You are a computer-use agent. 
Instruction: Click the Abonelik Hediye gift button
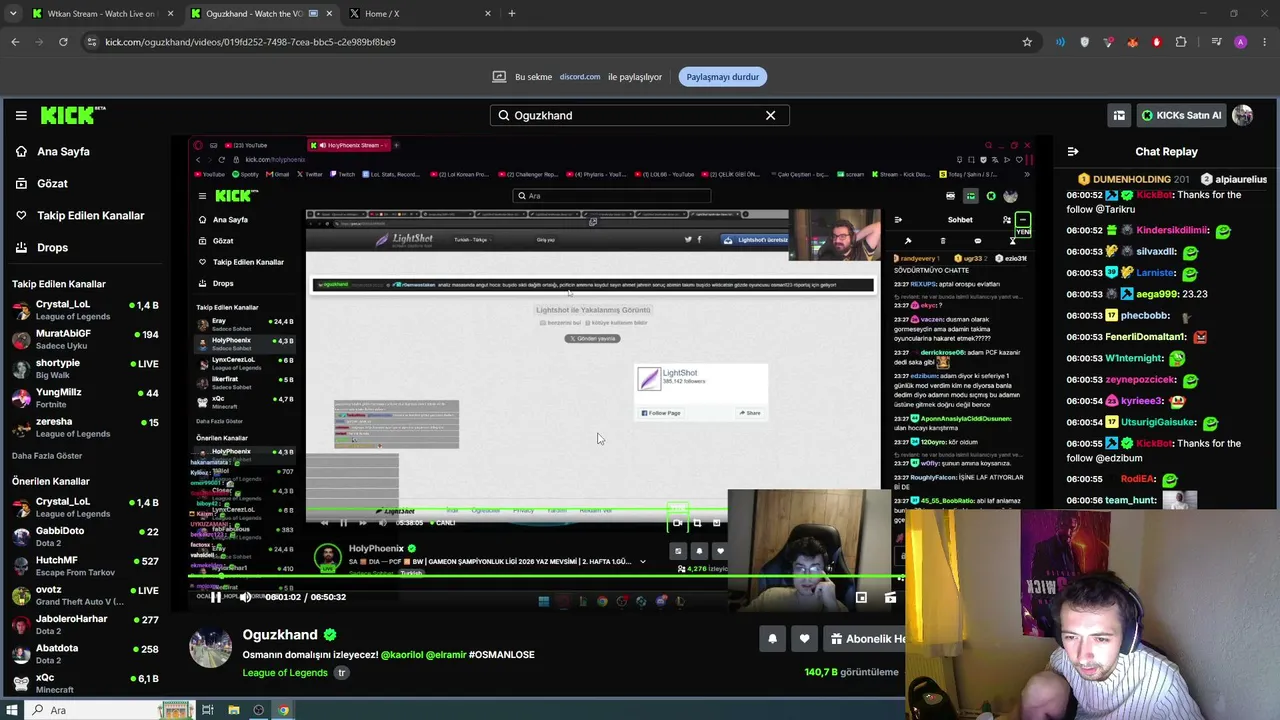coord(866,639)
